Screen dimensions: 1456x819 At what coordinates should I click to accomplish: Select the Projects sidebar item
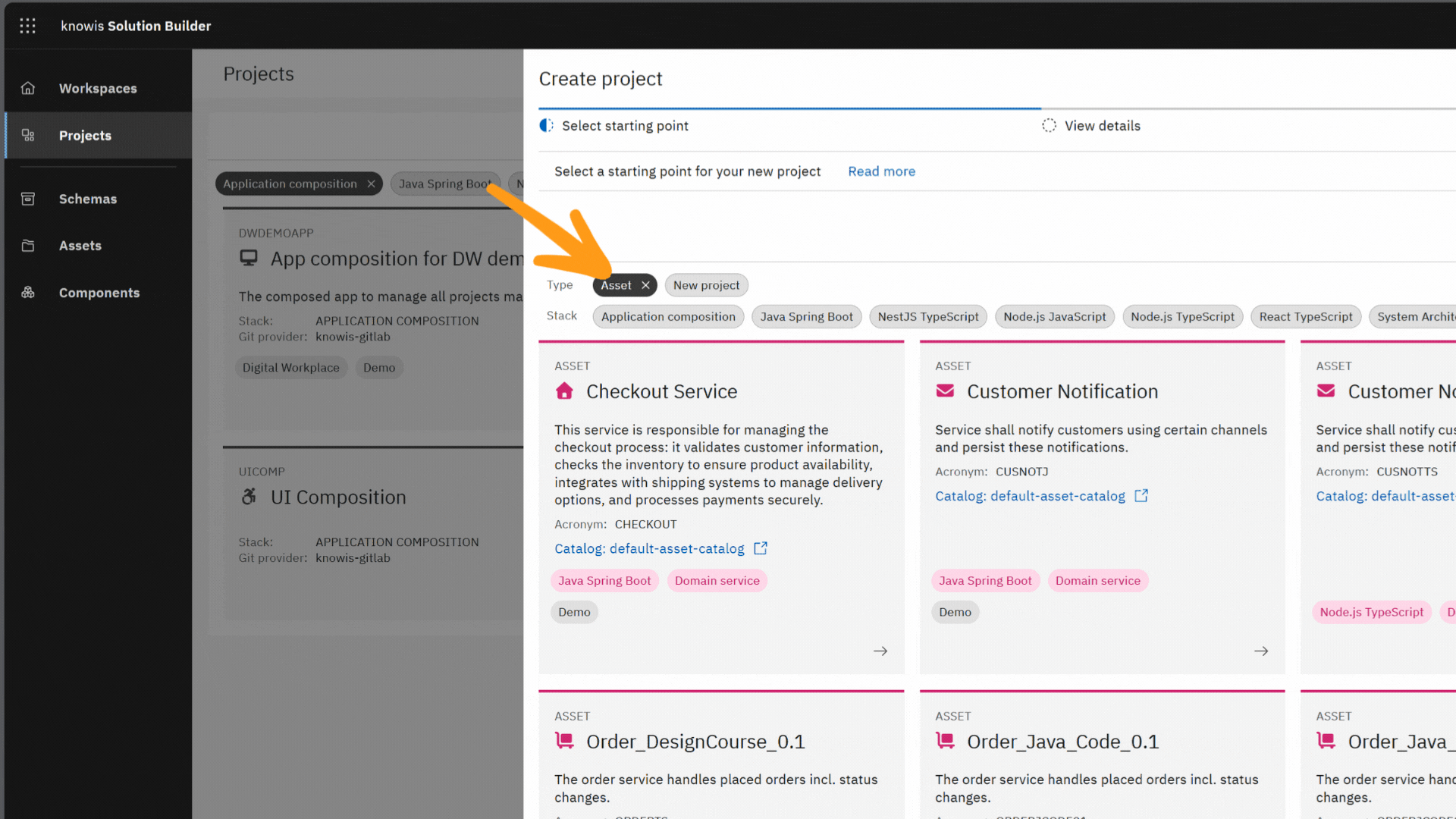point(85,136)
